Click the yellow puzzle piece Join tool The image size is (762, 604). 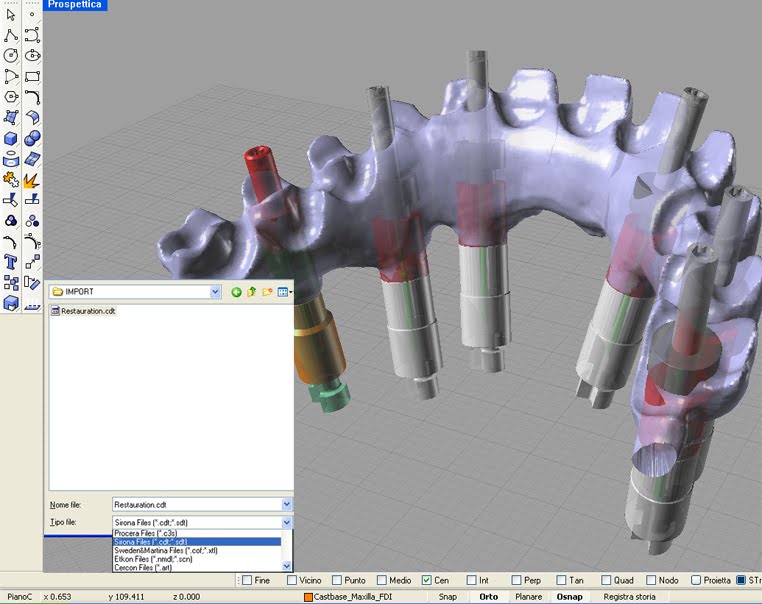pos(11,179)
